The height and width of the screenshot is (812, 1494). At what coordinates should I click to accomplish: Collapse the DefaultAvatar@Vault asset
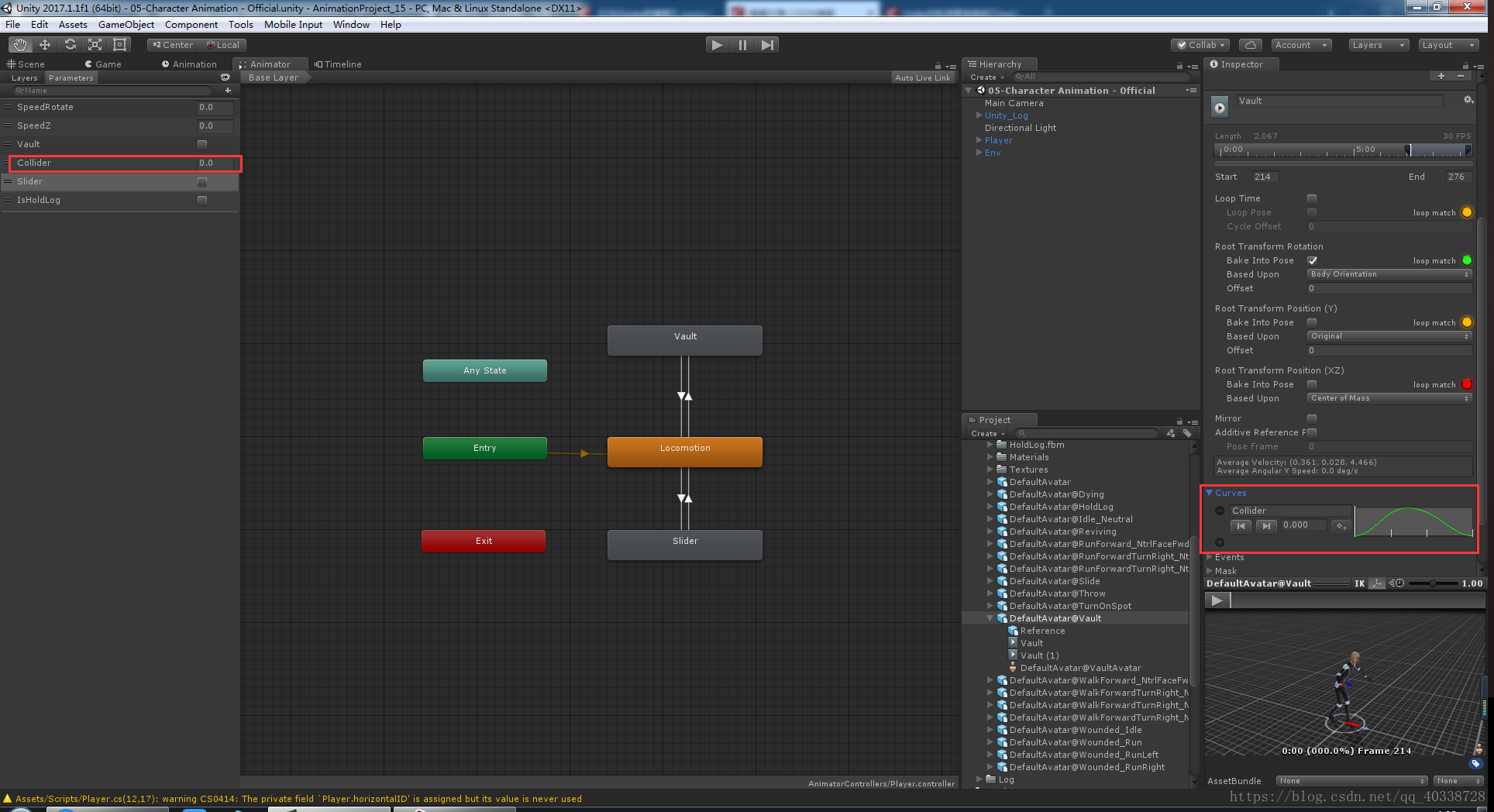click(x=990, y=618)
